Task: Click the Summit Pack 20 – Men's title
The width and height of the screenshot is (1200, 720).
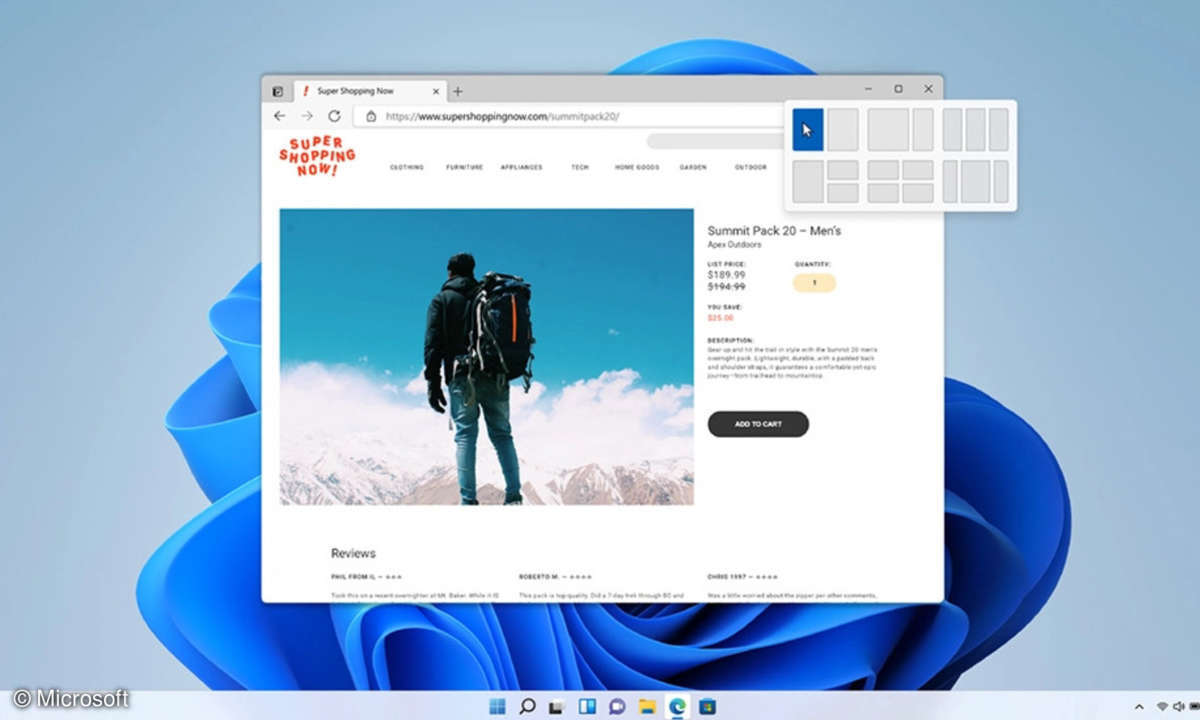Action: tap(774, 231)
